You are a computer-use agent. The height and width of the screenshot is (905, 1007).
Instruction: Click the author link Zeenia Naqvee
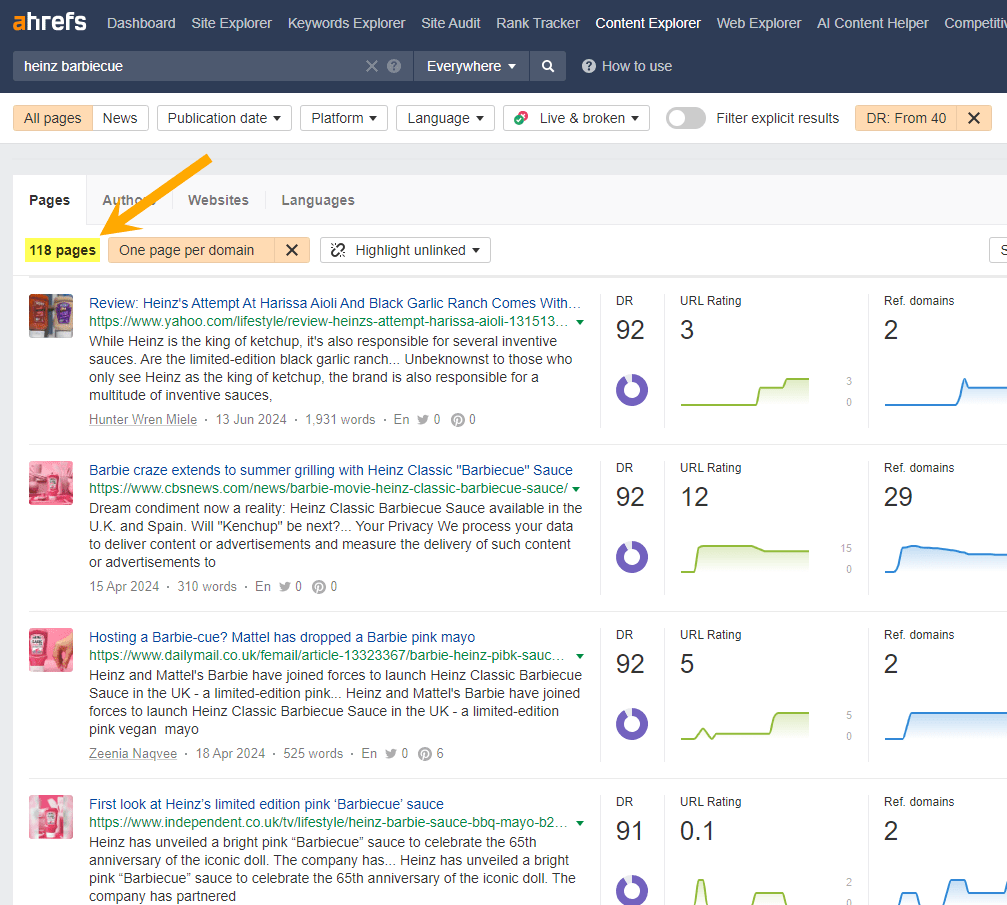[x=132, y=753]
